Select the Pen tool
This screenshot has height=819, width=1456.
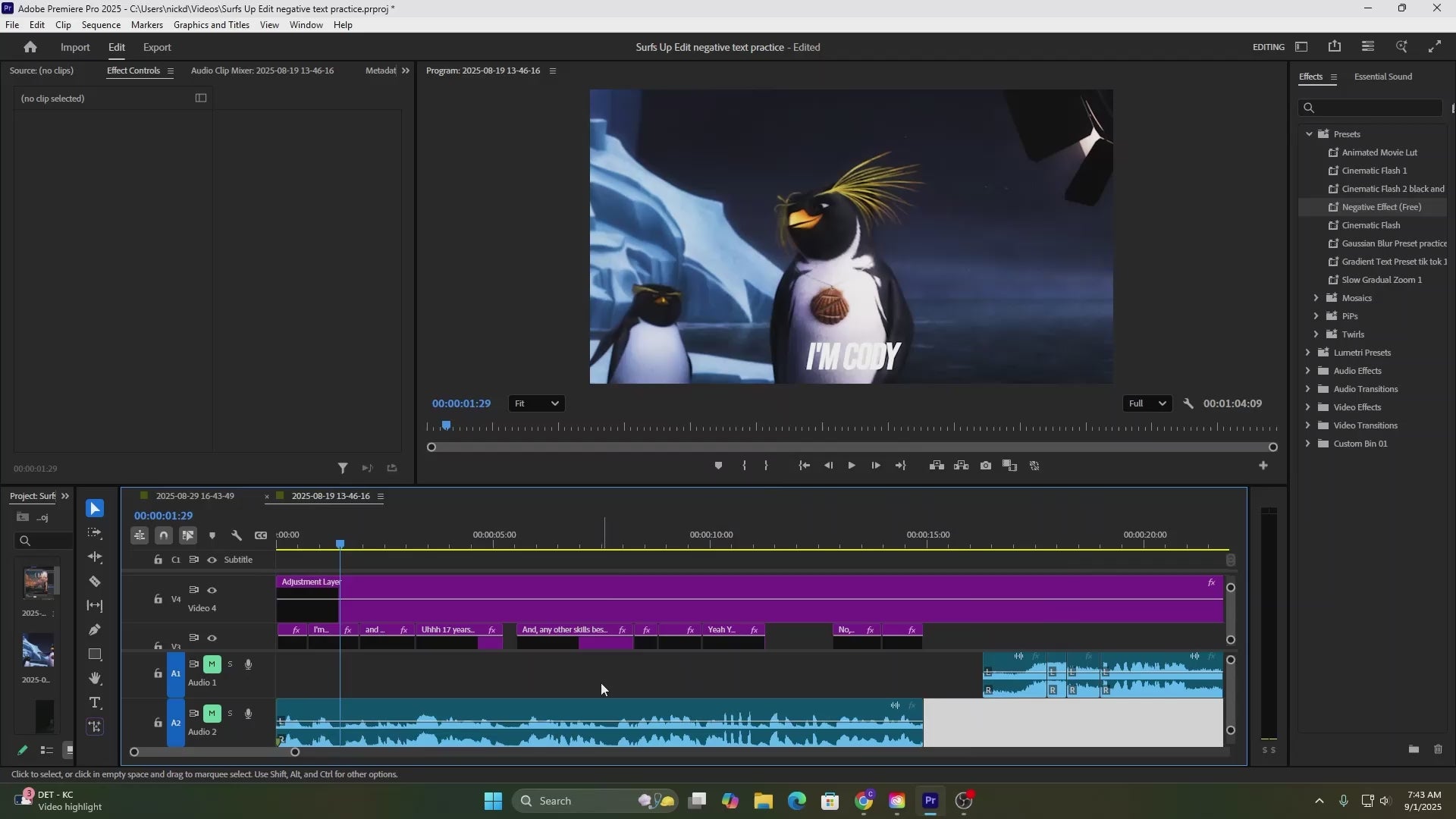point(95,630)
